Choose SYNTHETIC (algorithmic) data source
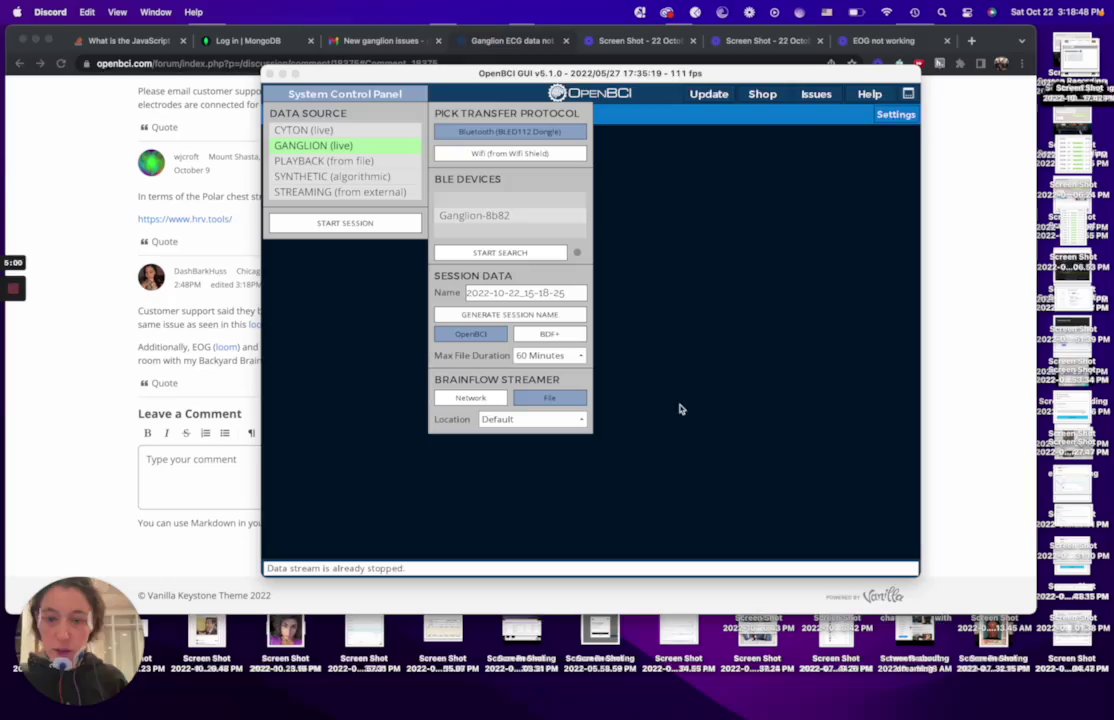This screenshot has width=1114, height=720. (x=345, y=176)
